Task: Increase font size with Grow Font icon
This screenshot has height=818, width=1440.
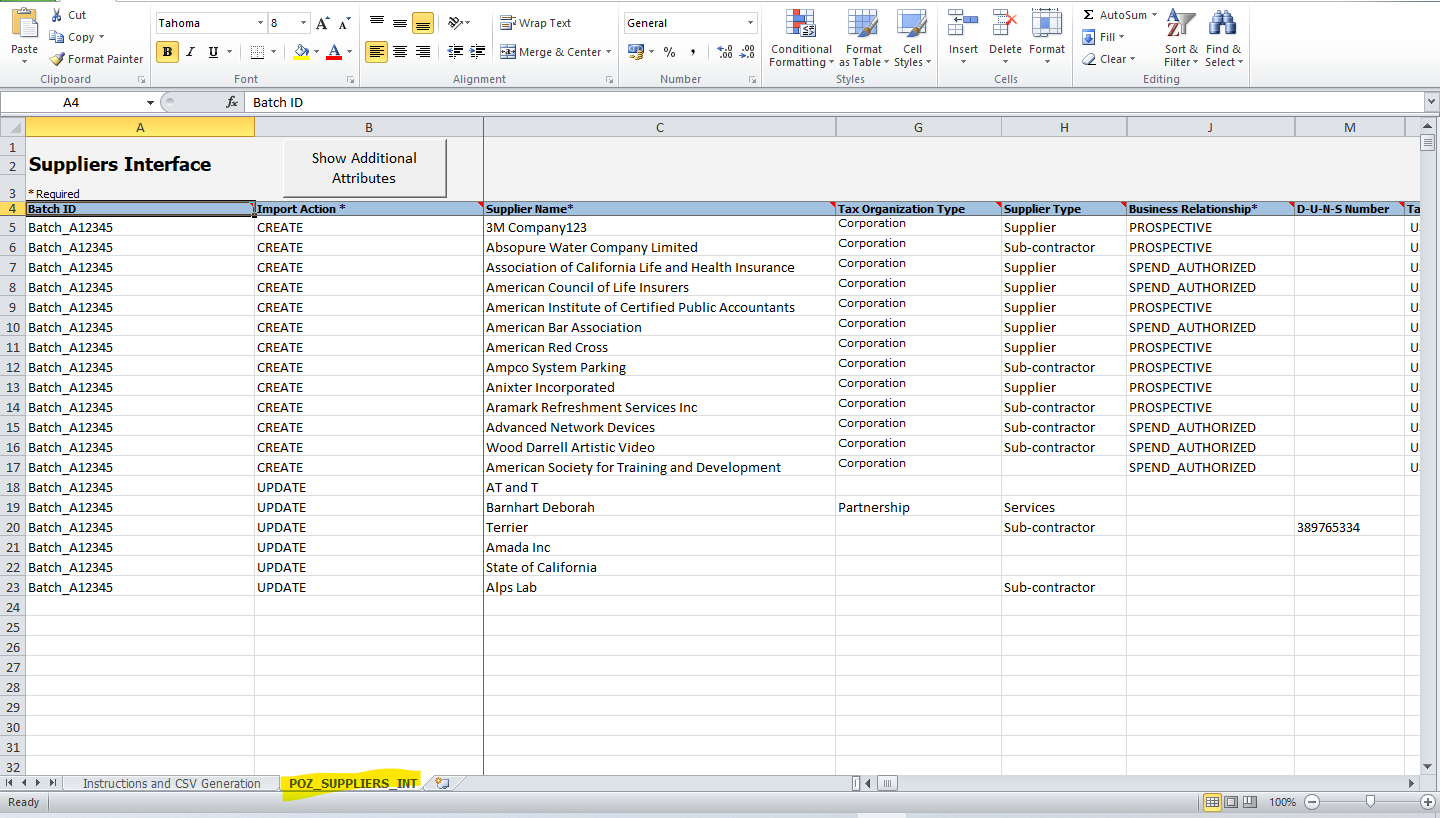Action: click(x=323, y=23)
